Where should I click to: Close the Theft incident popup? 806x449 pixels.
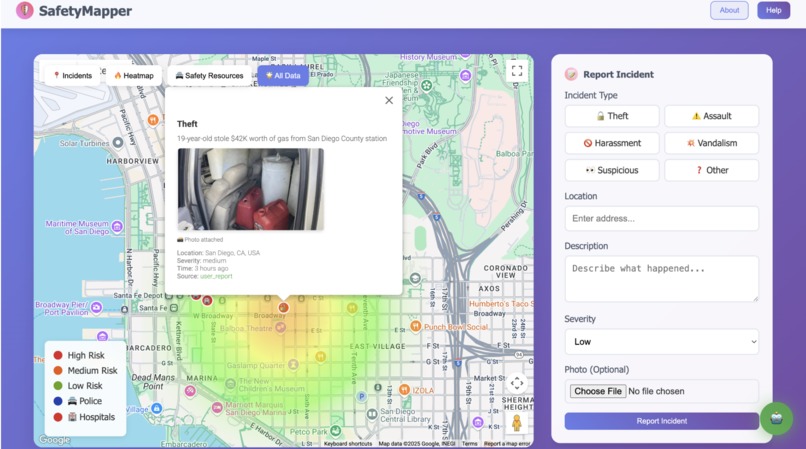coord(389,100)
